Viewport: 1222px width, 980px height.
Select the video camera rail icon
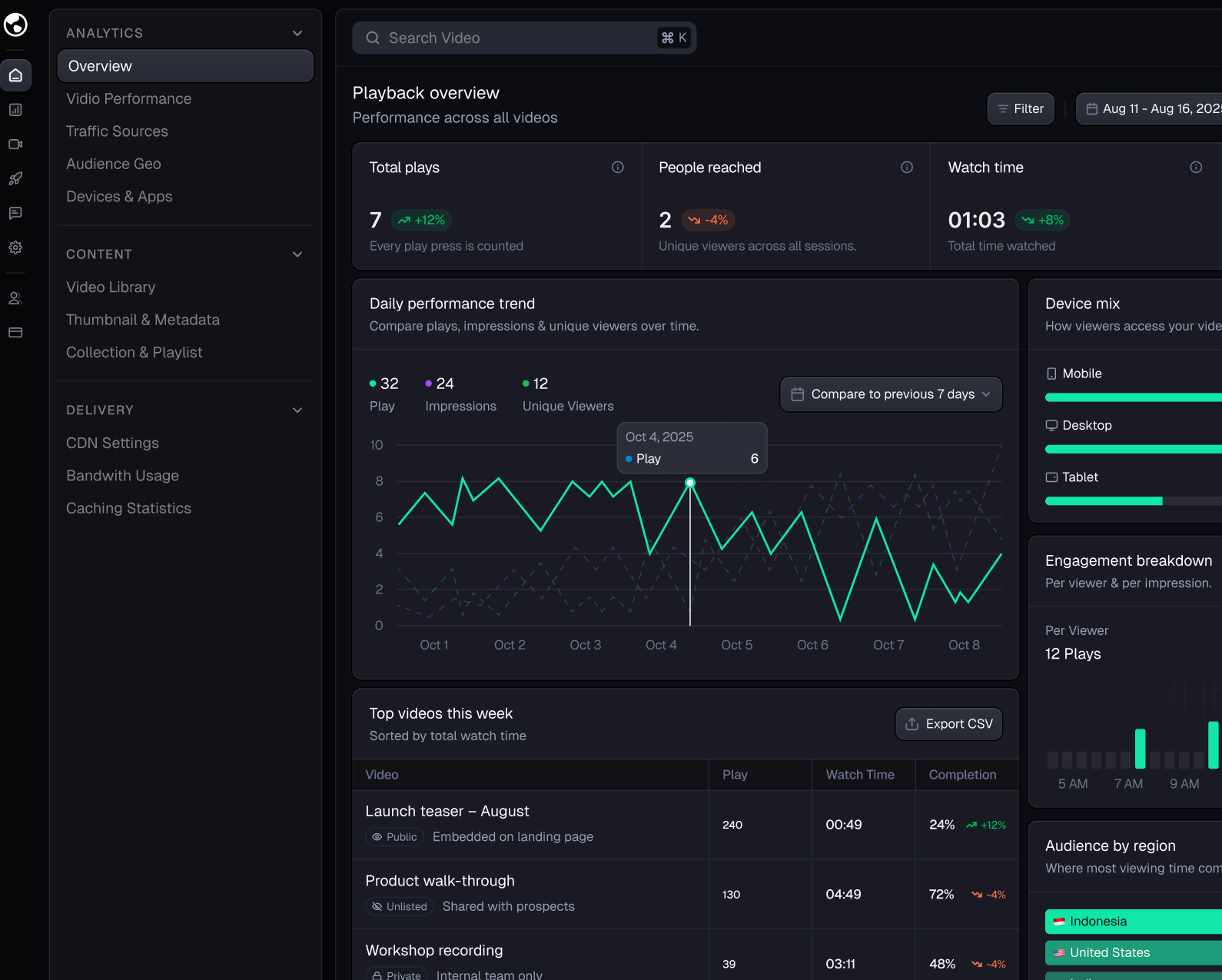[x=15, y=145]
